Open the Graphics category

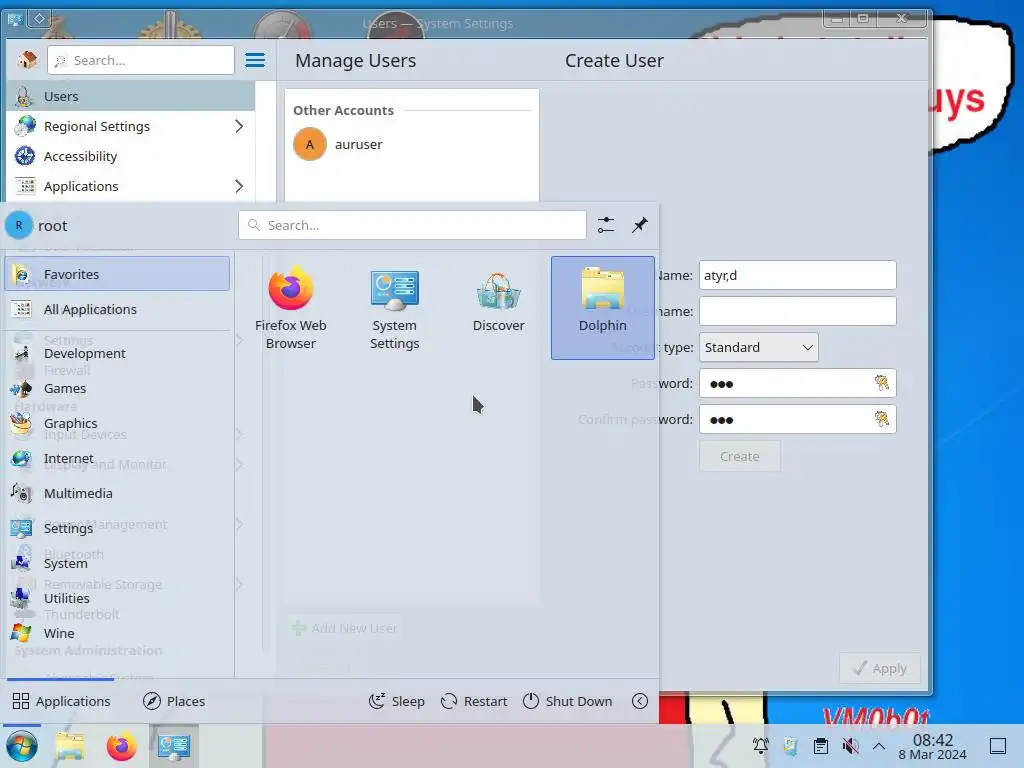coord(118,423)
